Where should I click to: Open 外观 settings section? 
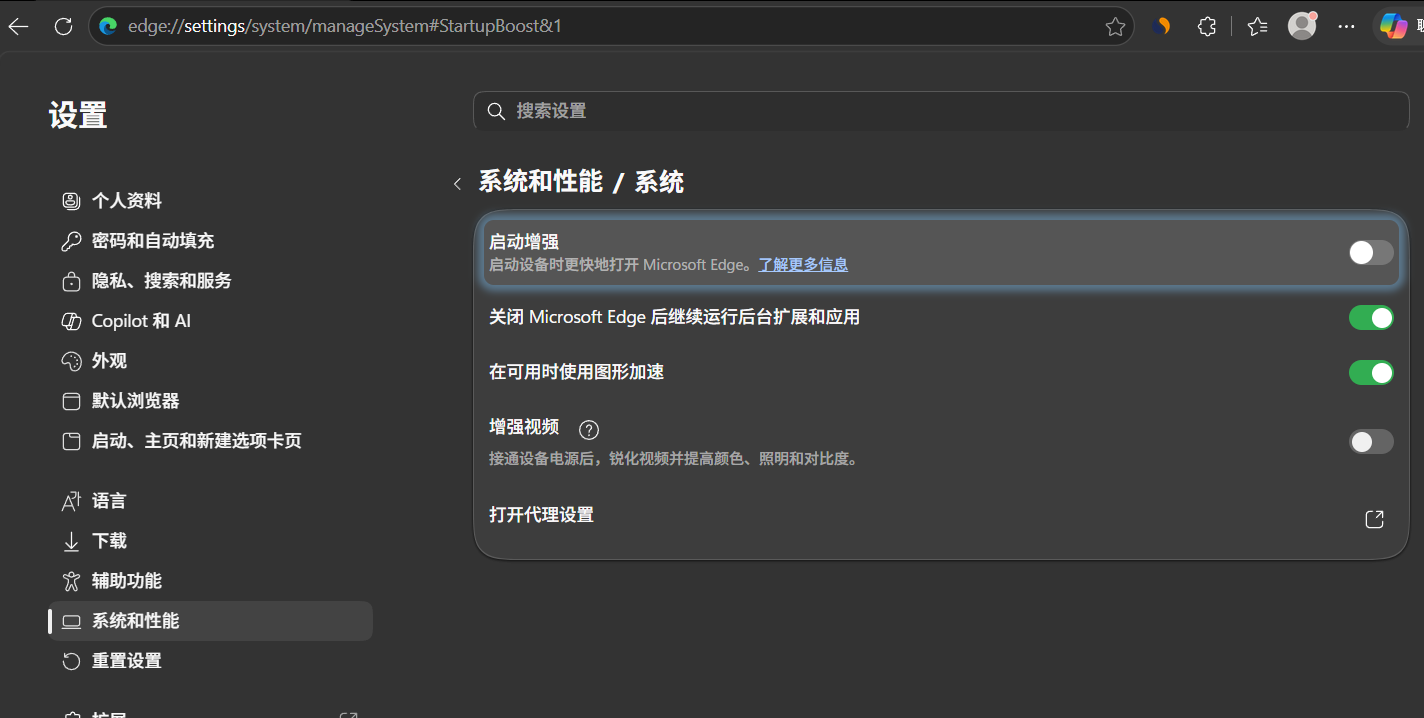pyautogui.click(x=210, y=361)
